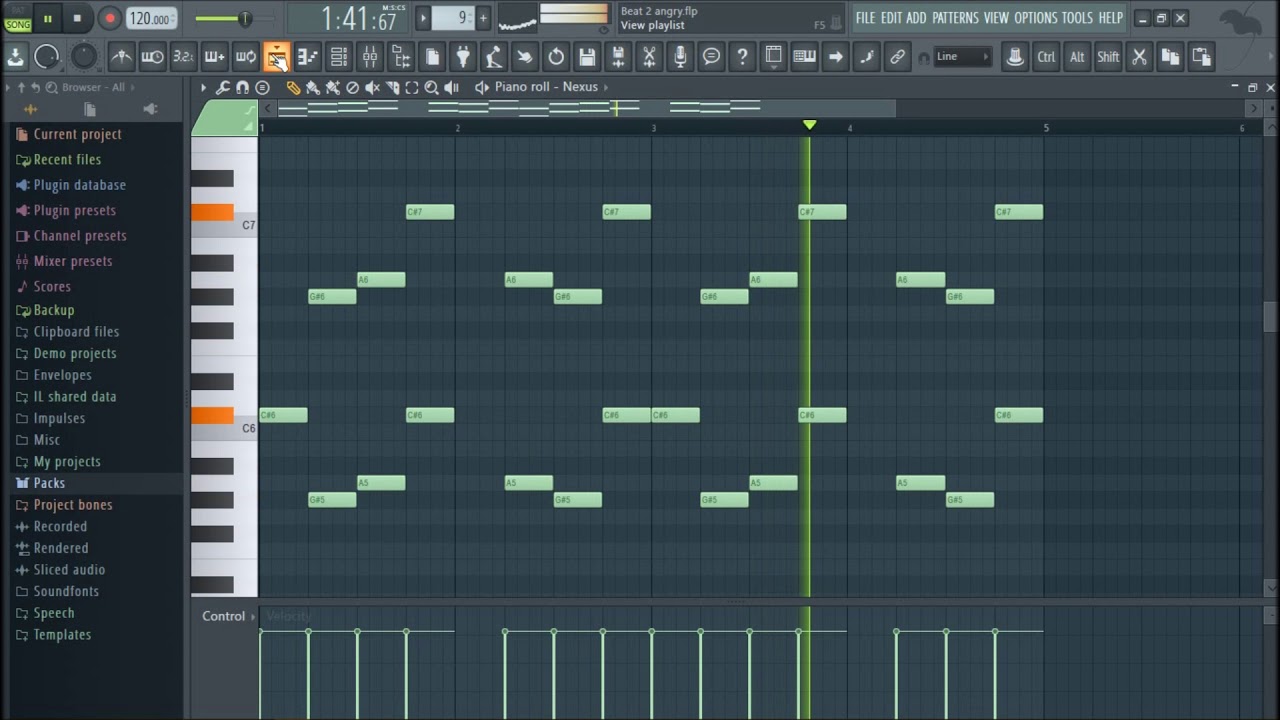Pause playback with the pause button
1280x720 pixels.
(47, 18)
